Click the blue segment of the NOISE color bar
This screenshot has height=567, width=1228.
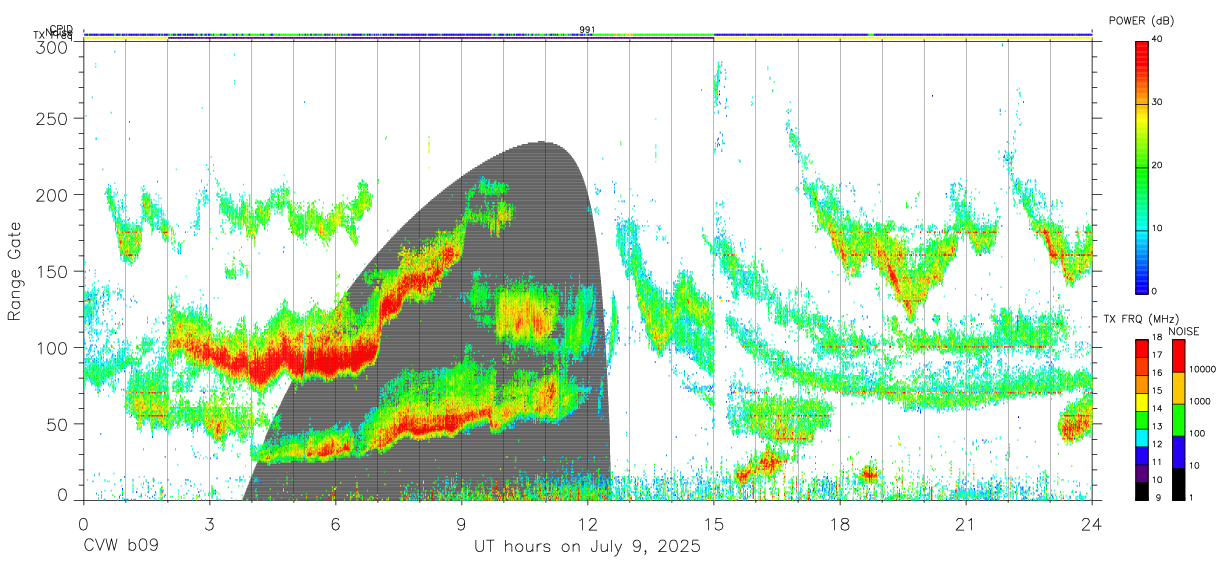[x=1178, y=452]
